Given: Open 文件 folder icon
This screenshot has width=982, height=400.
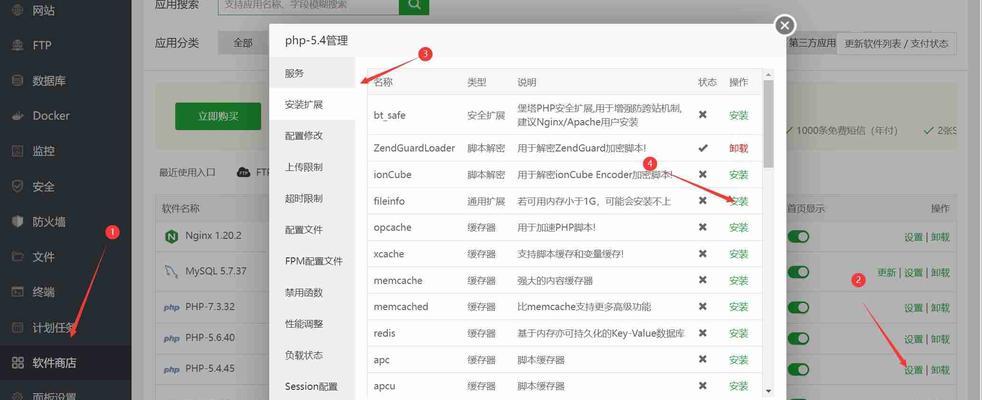Looking at the screenshot, I should click(x=18, y=257).
